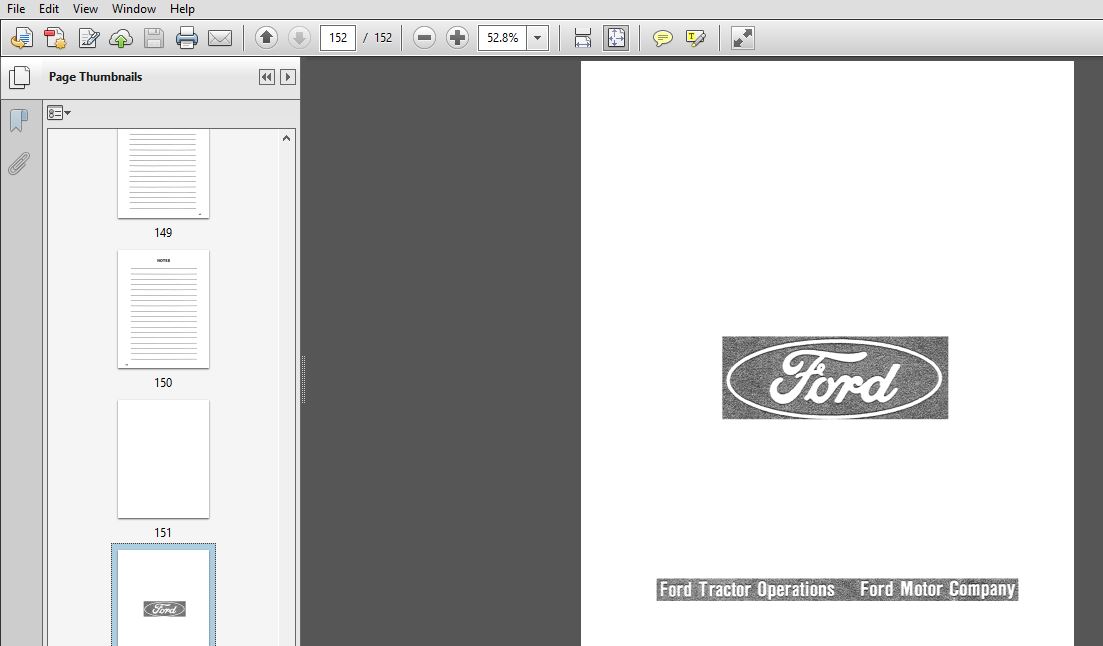Click the page number field

(338, 38)
